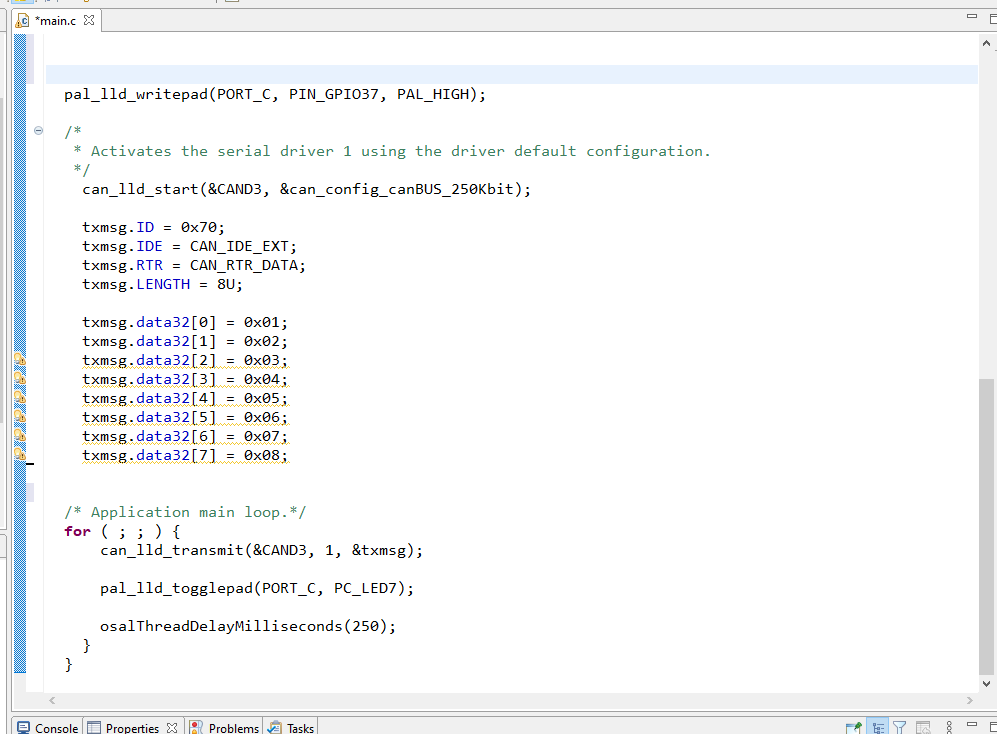
Task: Close the main.c editor tab
Action: click(89, 20)
